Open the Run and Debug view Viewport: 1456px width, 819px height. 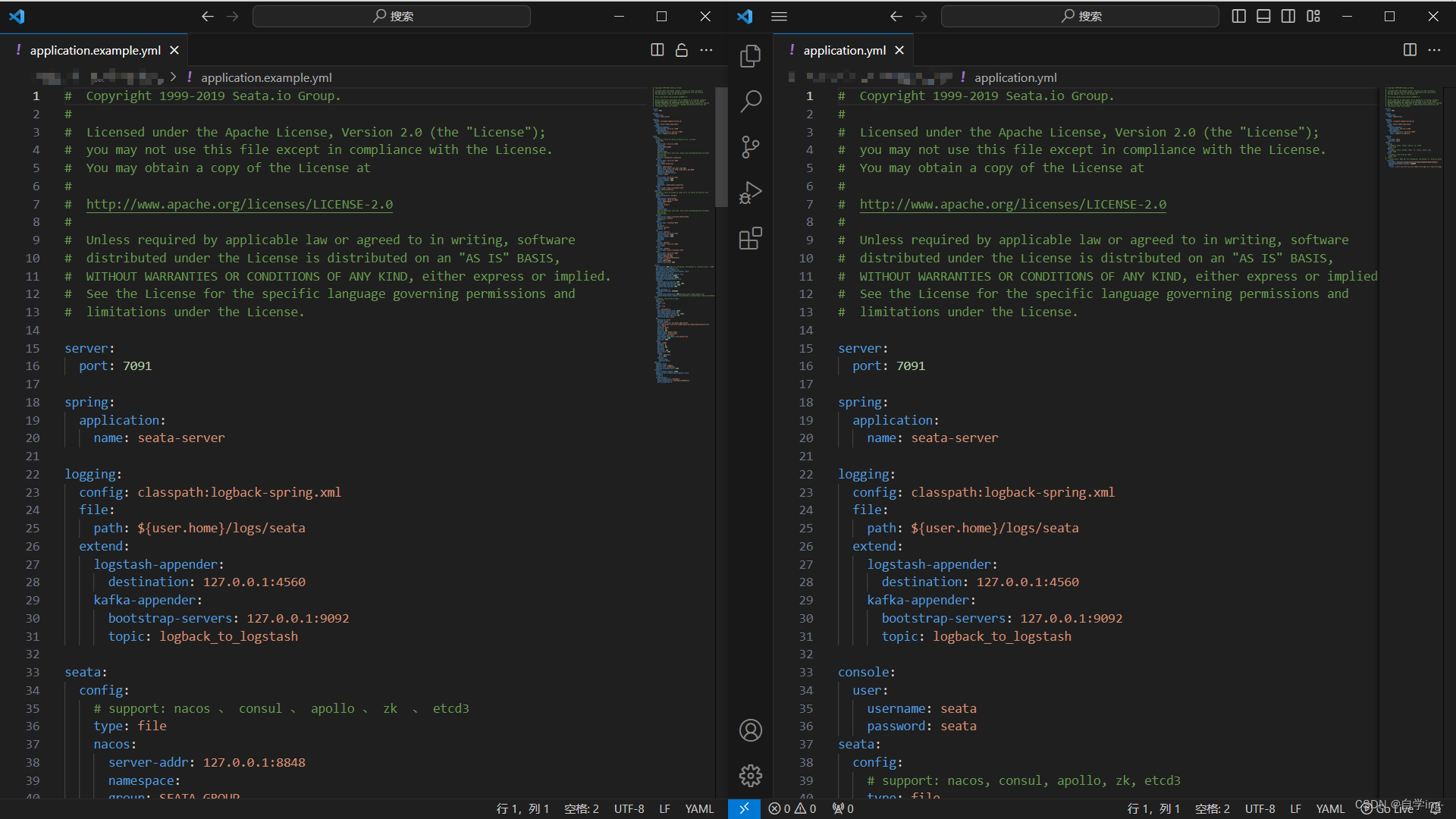click(x=750, y=193)
